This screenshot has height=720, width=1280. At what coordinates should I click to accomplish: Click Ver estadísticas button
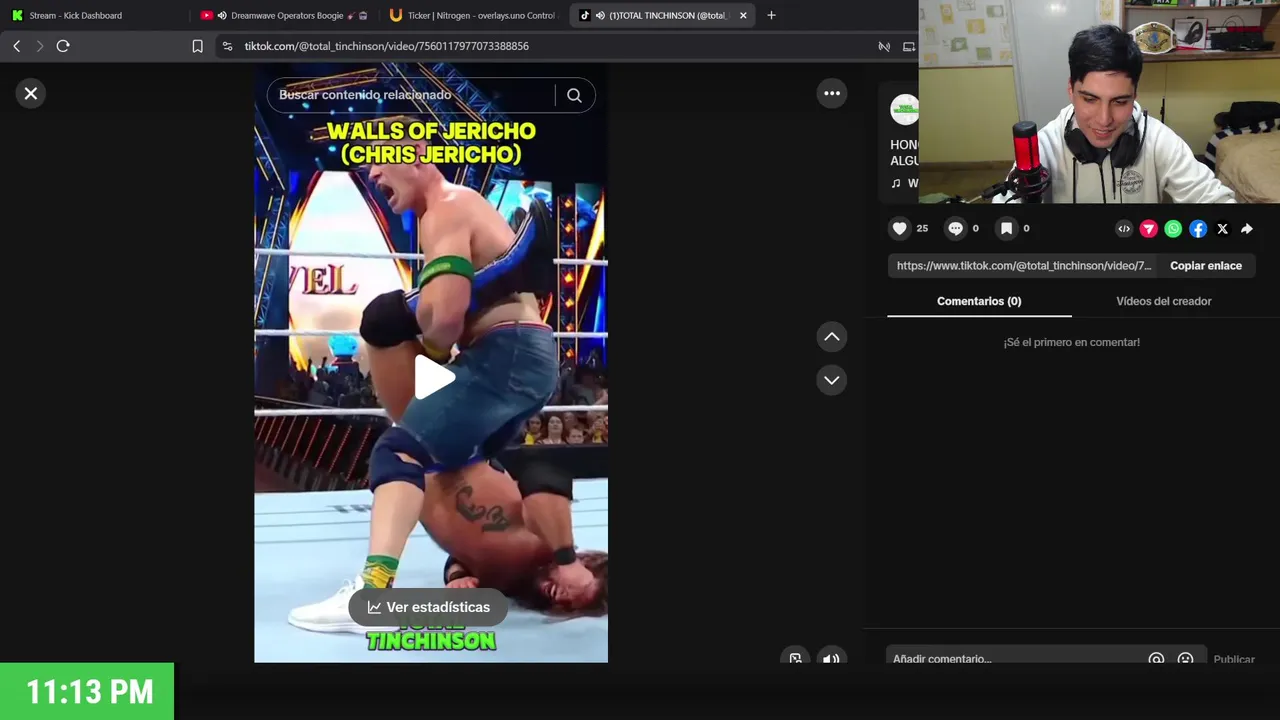(428, 607)
